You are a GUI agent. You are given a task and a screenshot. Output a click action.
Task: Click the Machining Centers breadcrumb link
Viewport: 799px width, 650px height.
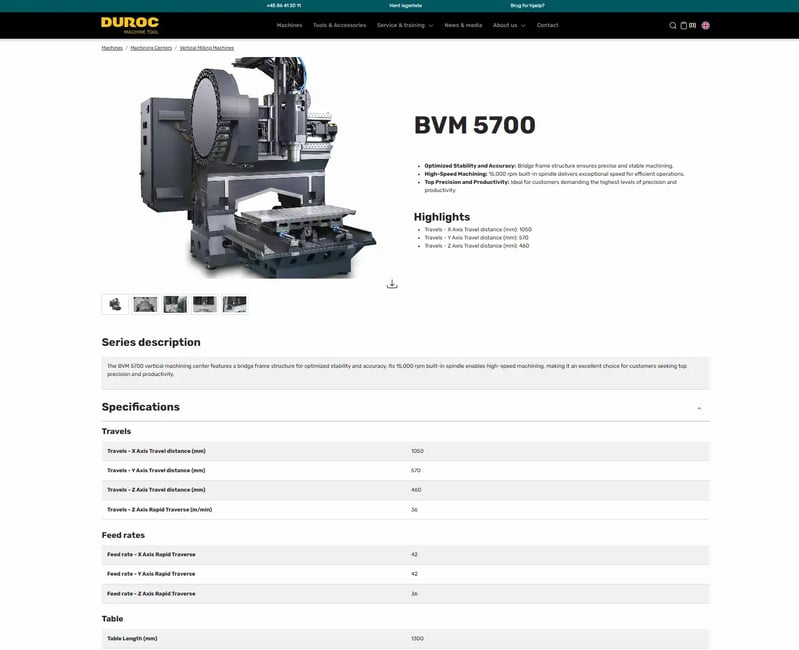tap(151, 48)
